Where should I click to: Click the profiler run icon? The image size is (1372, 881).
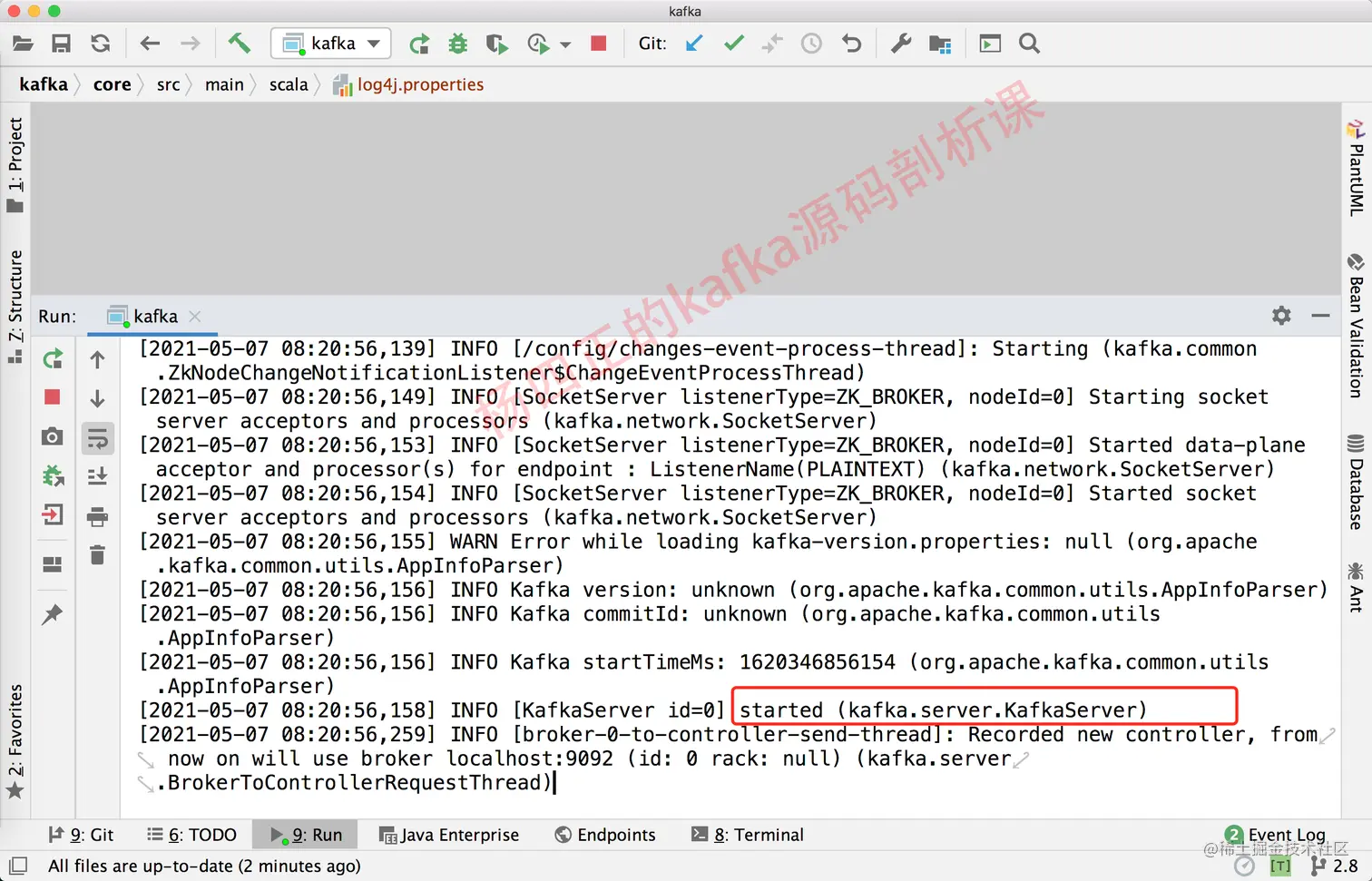pyautogui.click(x=537, y=44)
